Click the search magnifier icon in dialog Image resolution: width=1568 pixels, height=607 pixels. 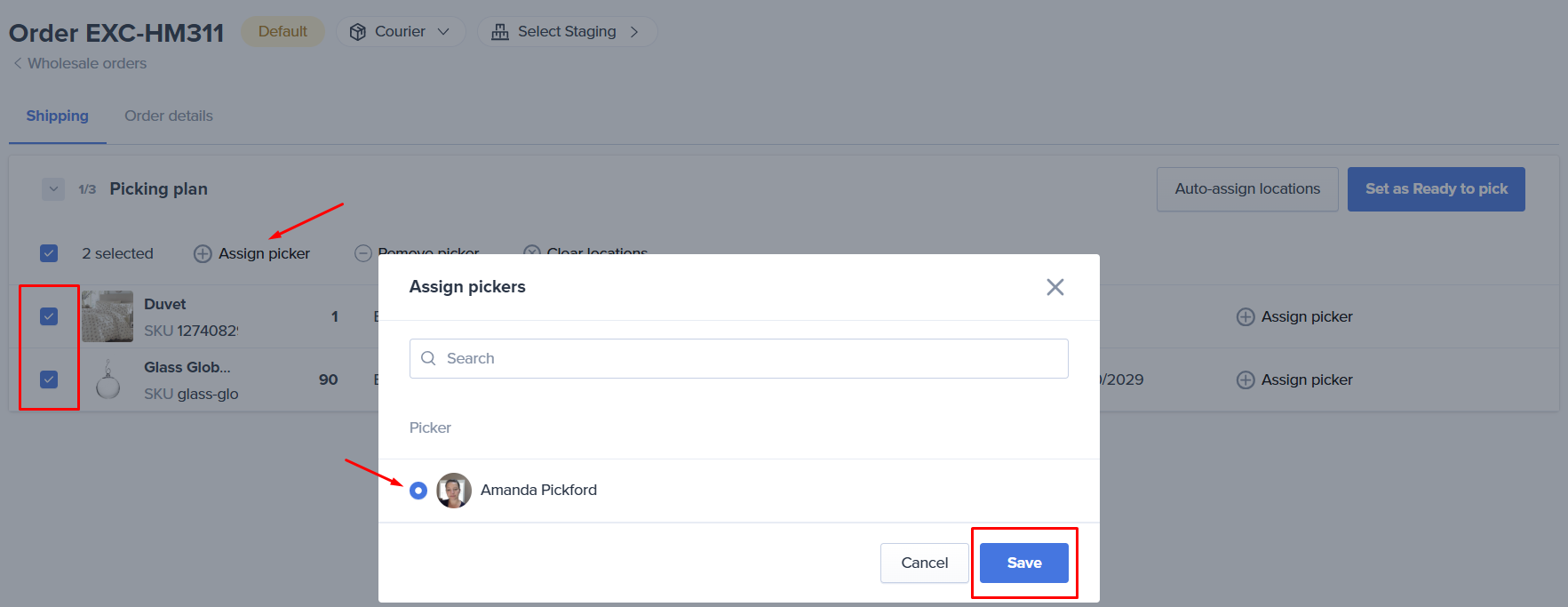pos(428,358)
